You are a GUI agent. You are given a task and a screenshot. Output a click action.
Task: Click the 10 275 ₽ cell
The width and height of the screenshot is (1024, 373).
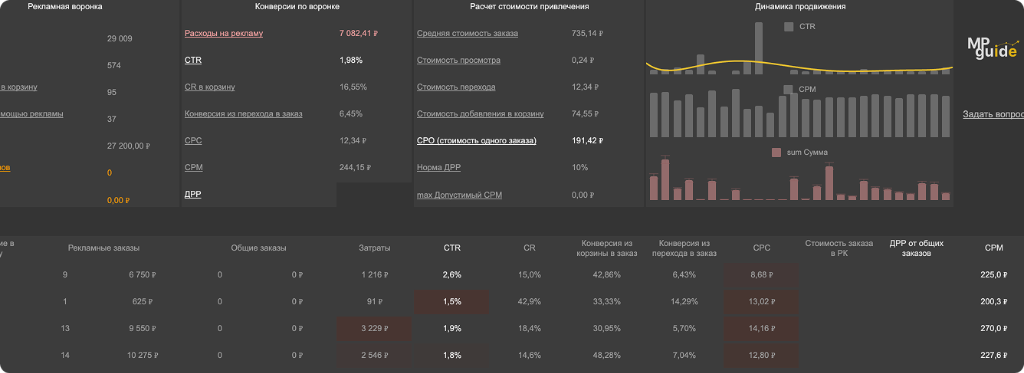pyautogui.click(x=142, y=355)
